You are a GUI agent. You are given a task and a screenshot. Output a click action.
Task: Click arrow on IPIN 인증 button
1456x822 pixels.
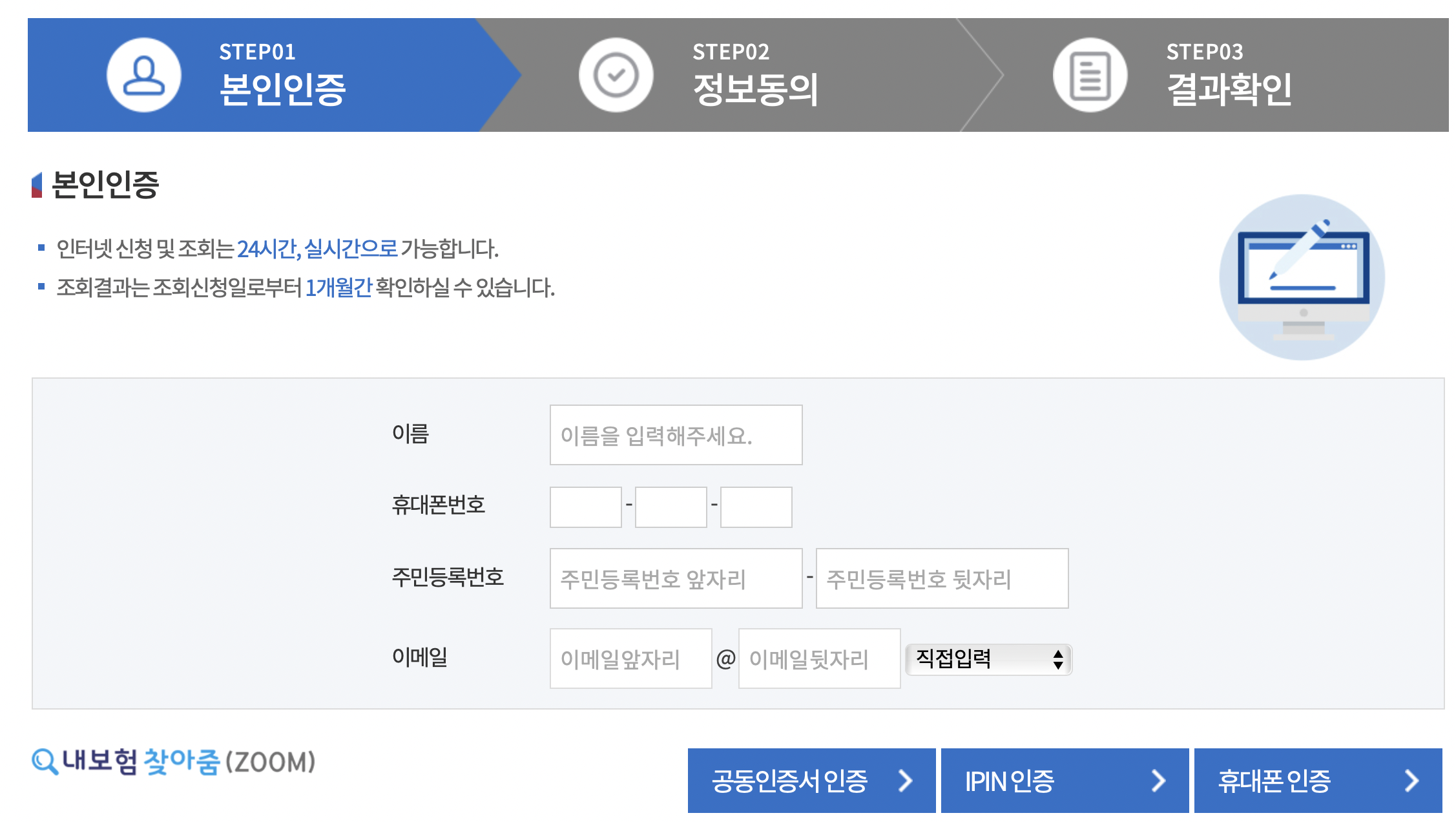click(1159, 781)
